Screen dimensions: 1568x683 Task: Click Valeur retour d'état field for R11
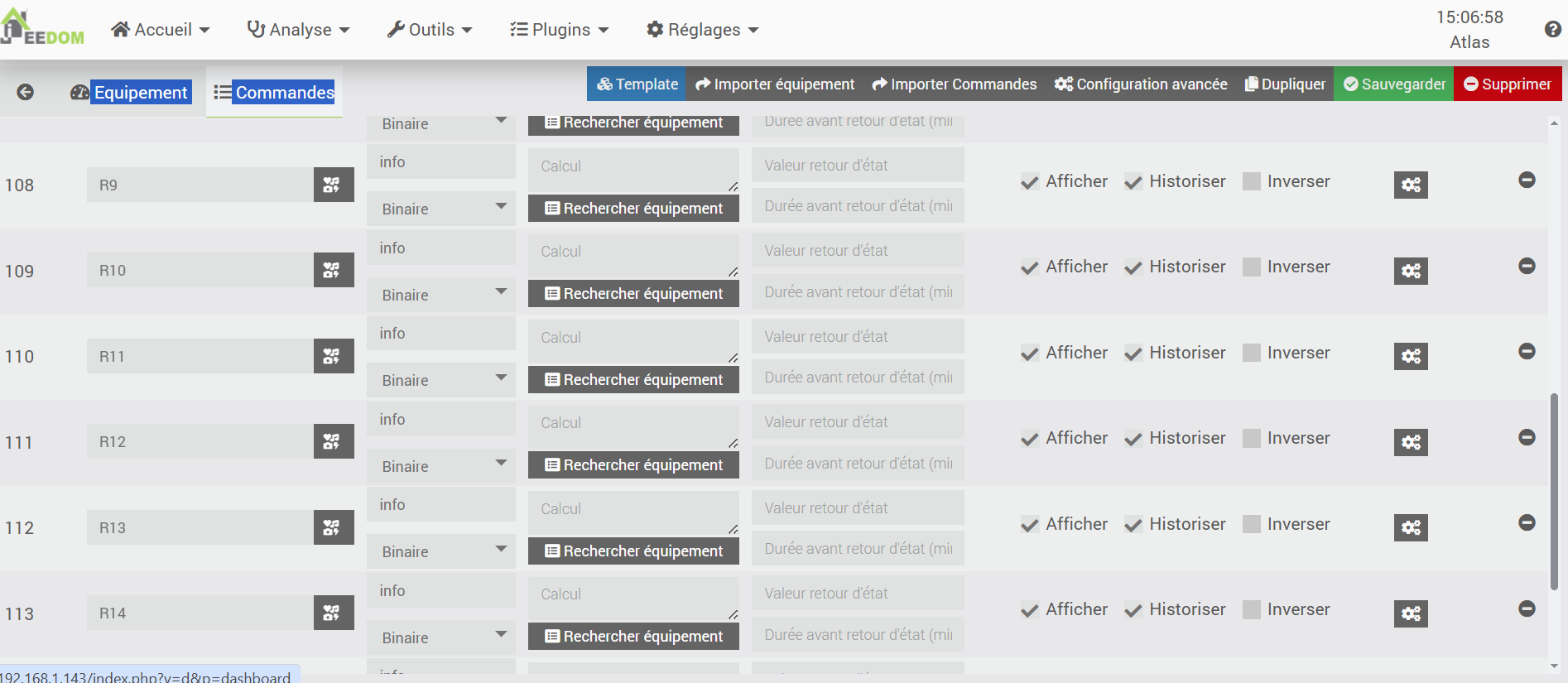[858, 337]
